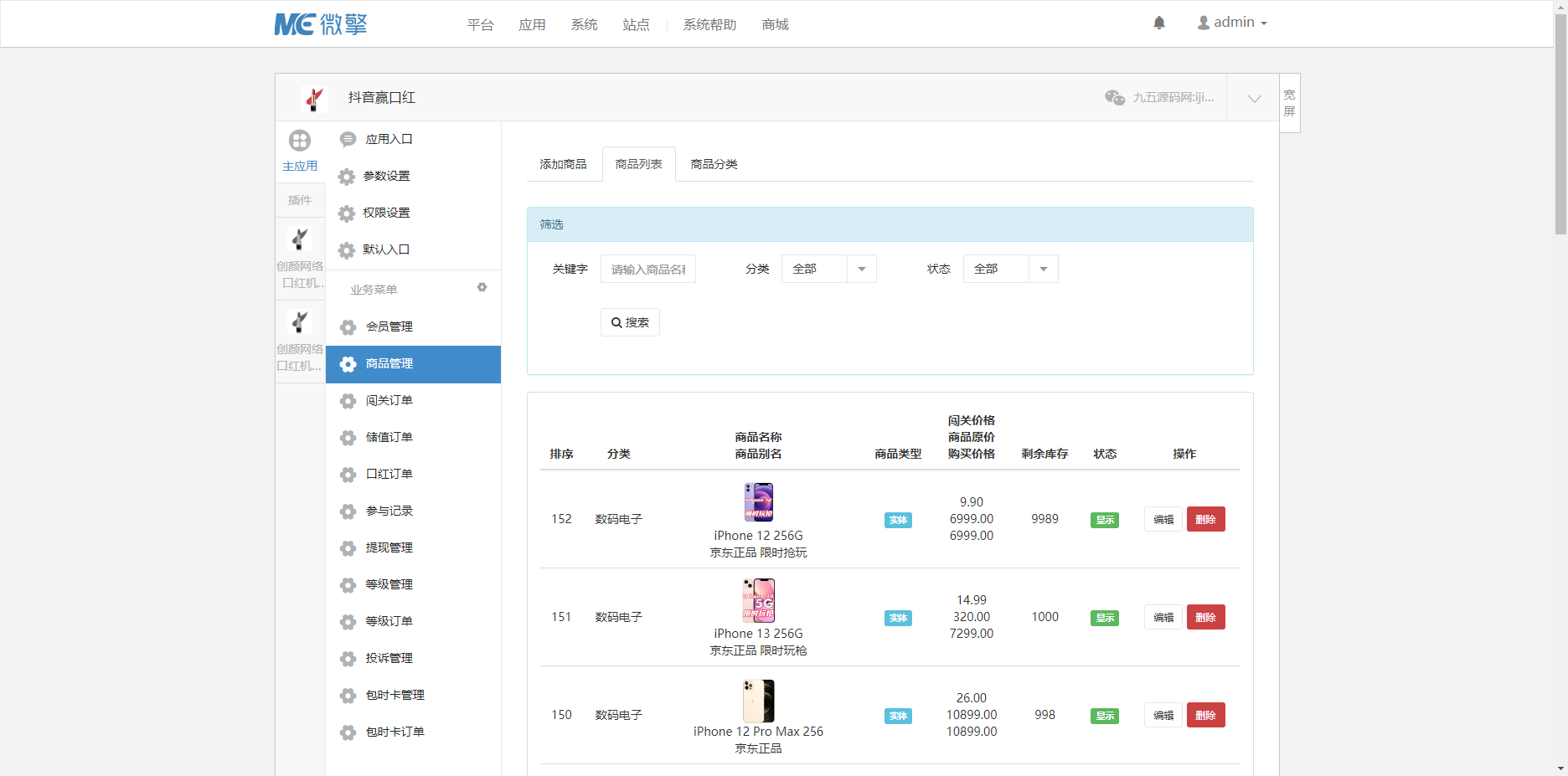Open the 主应用 panel icon

pyautogui.click(x=300, y=141)
